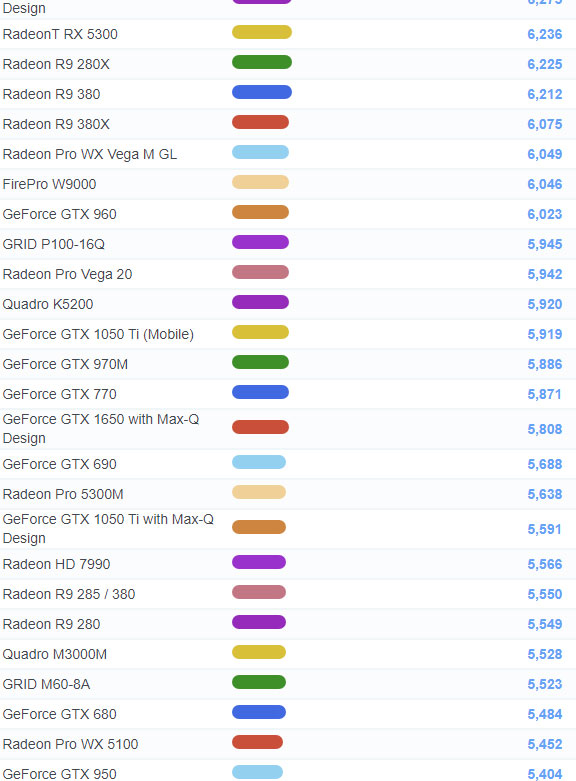Click the blue bar for Radeon R9 380
The image size is (576, 781).
pos(262,92)
